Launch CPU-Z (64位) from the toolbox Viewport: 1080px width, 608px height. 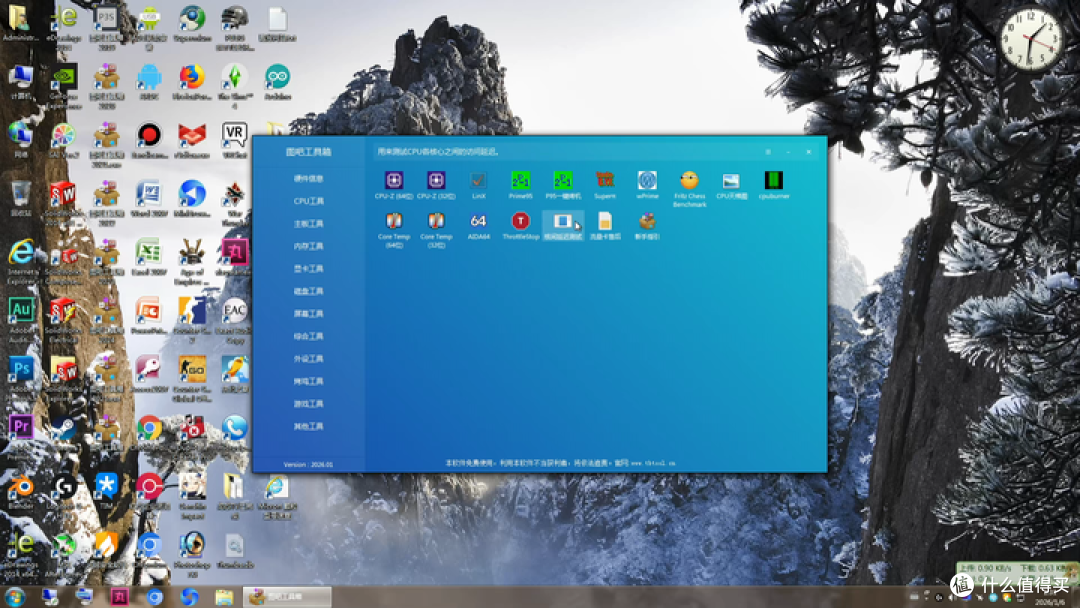394,185
